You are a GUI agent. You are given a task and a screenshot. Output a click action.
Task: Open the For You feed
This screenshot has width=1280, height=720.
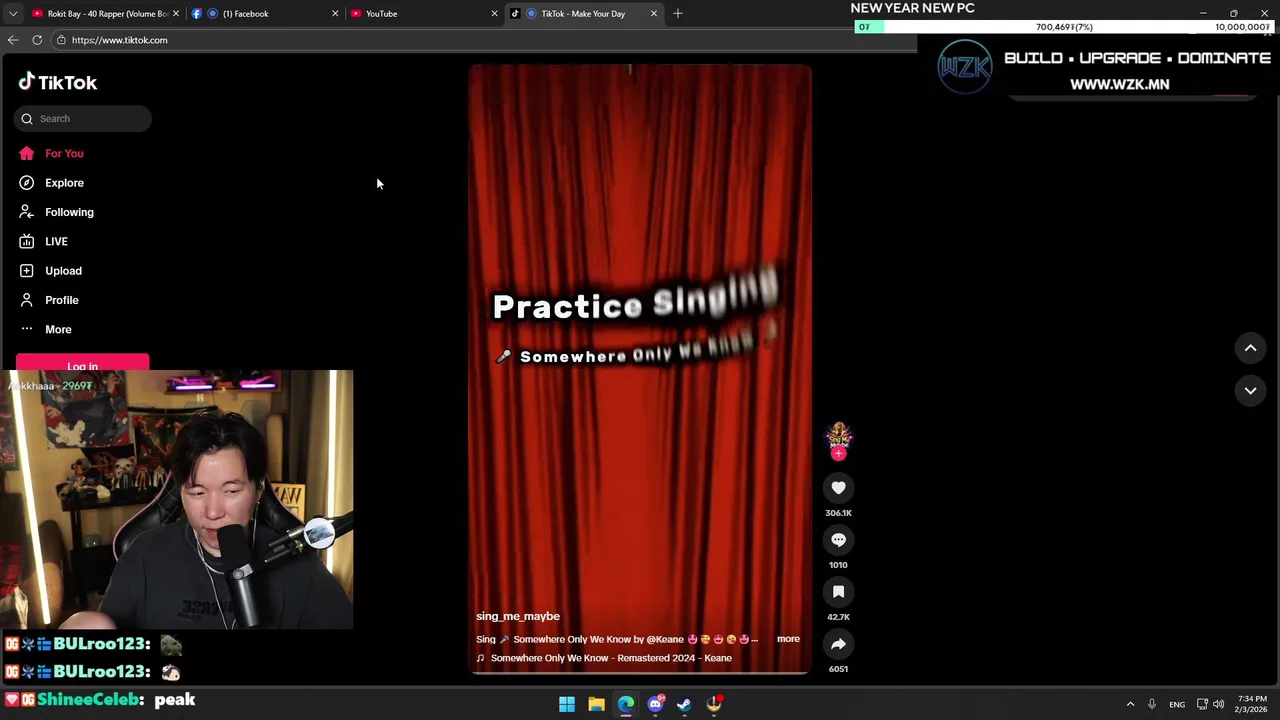pyautogui.click(x=64, y=153)
